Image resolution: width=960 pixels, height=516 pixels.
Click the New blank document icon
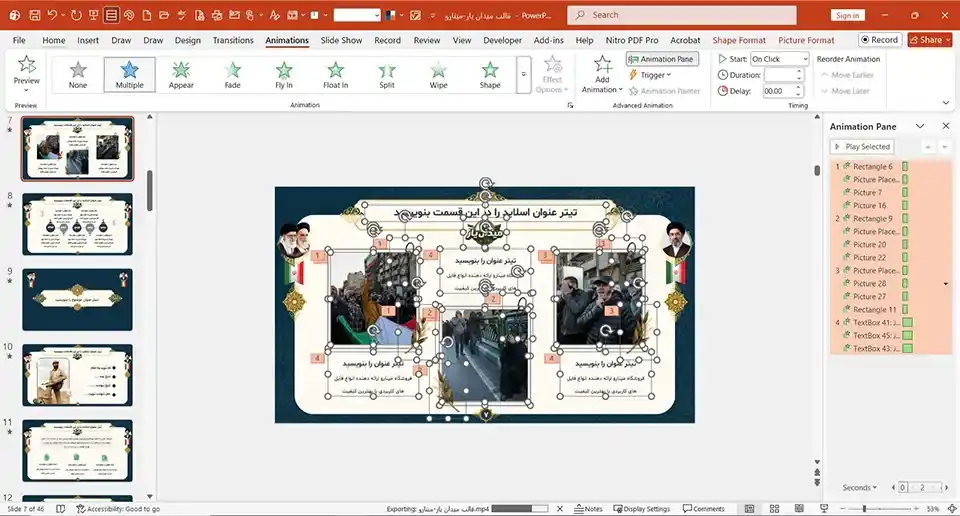click(146, 15)
